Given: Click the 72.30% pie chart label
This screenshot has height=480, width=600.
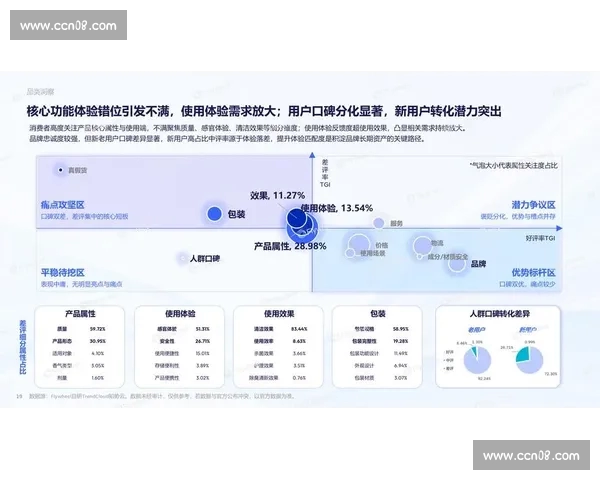Looking at the screenshot, I should 551,374.
